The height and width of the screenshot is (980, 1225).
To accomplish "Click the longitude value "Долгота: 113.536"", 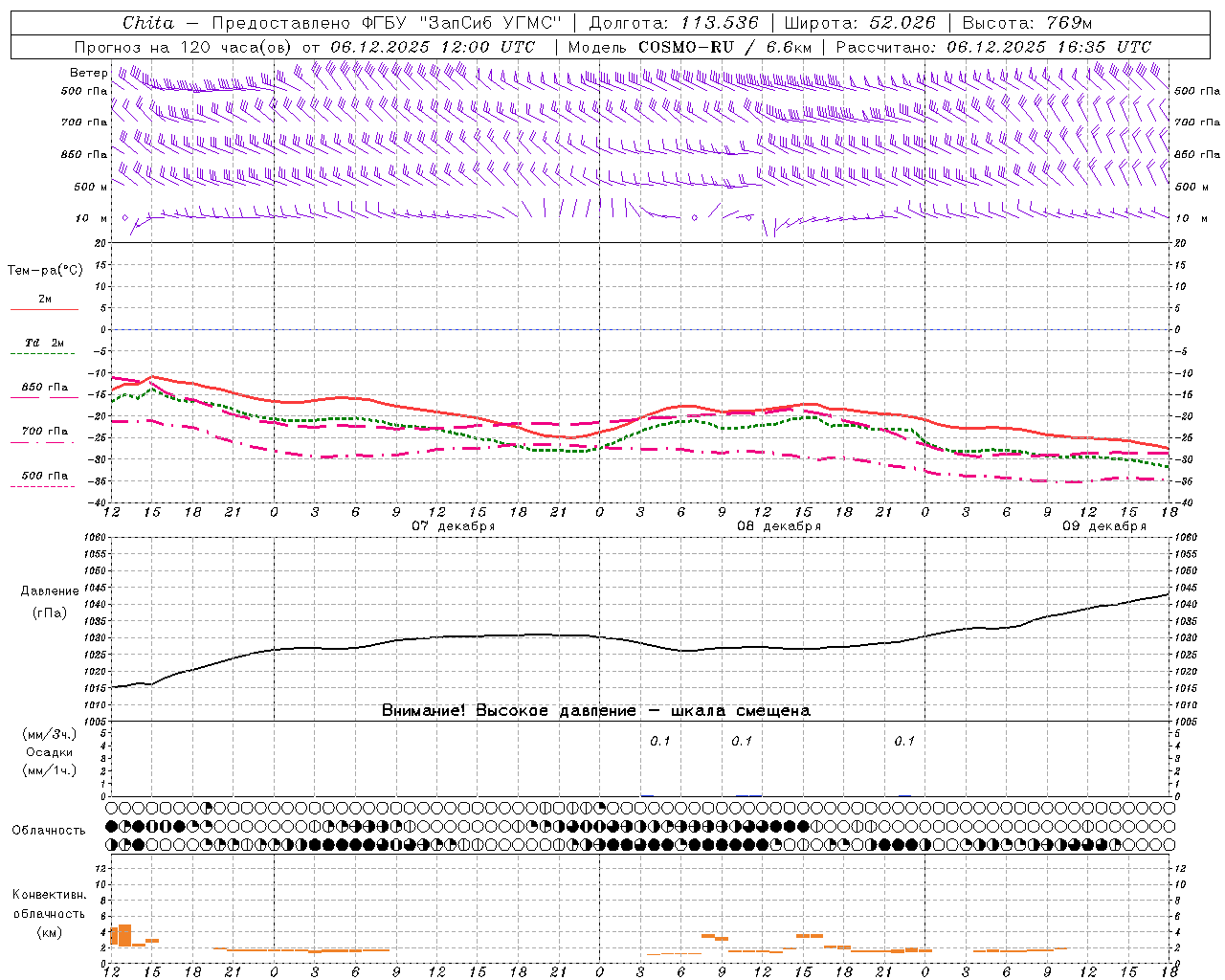I will coord(674,23).
